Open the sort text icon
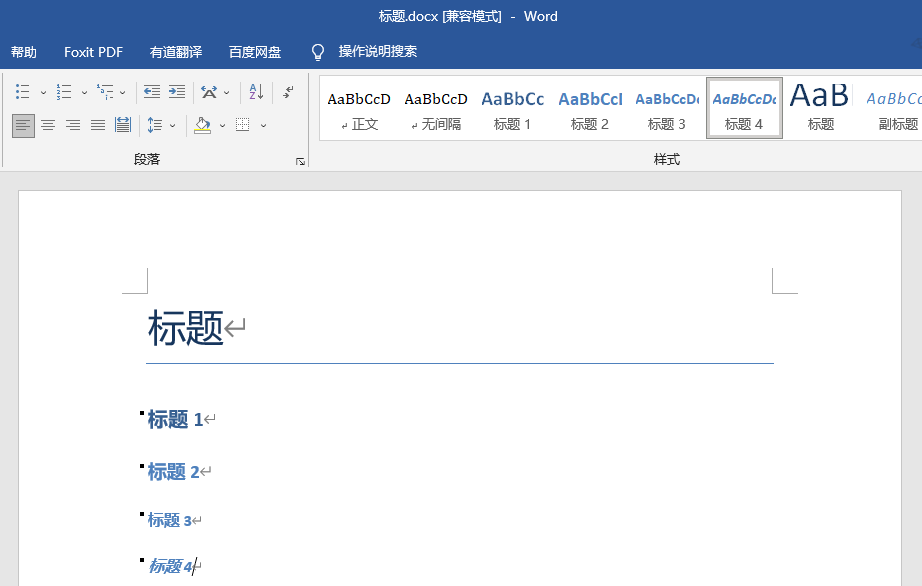 255,92
